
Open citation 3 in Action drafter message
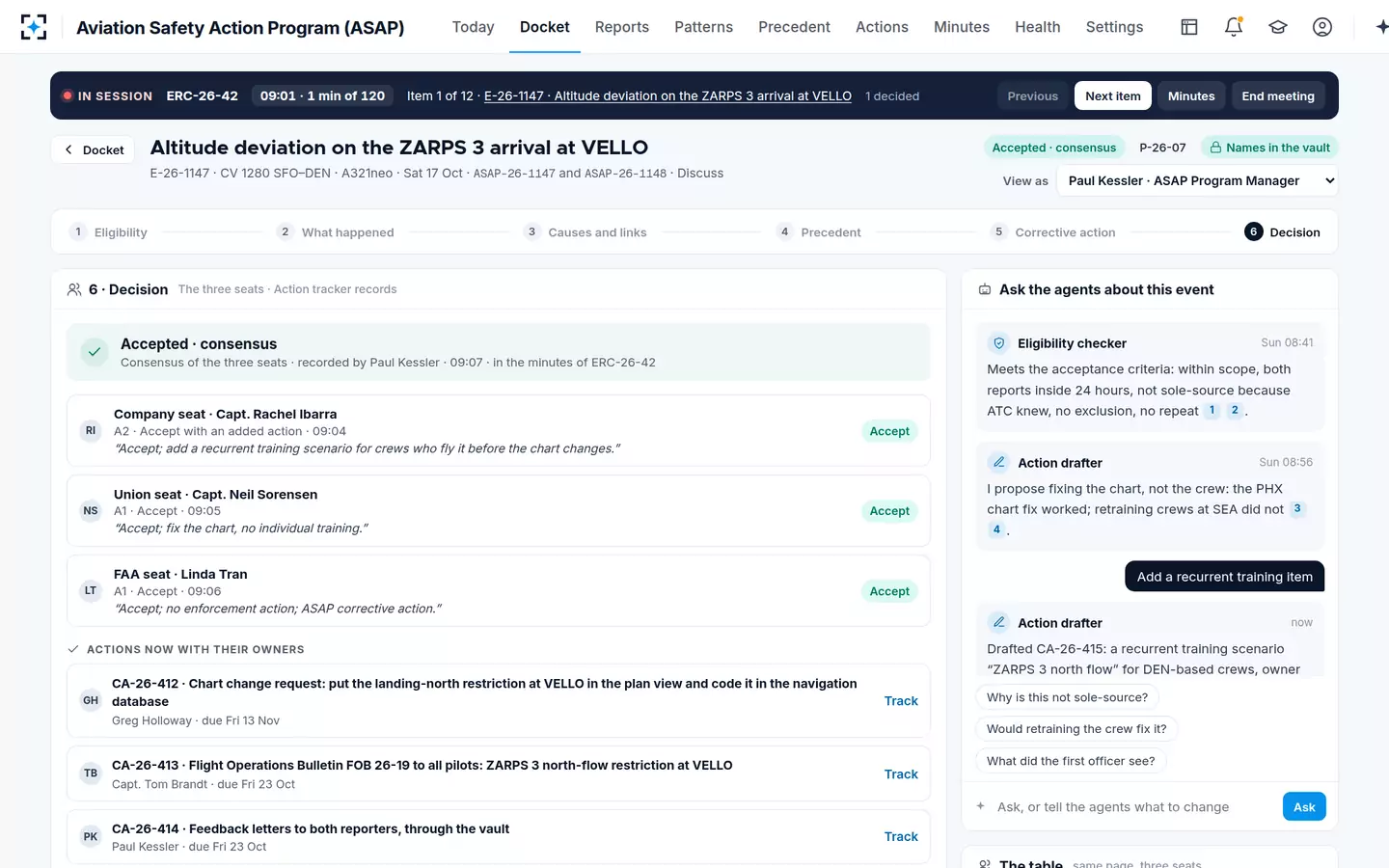click(x=1297, y=508)
